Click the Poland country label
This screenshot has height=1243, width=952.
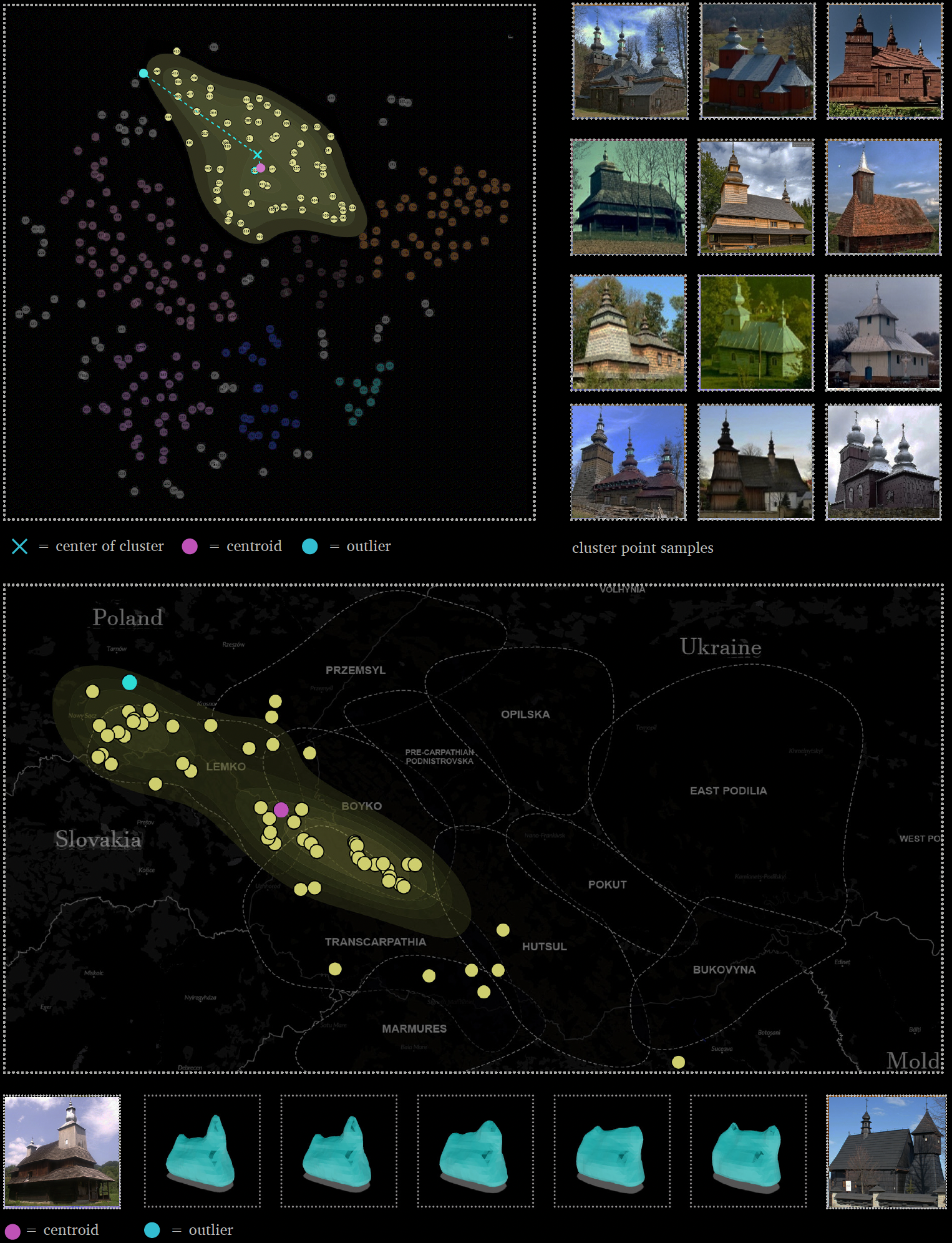pos(127,618)
